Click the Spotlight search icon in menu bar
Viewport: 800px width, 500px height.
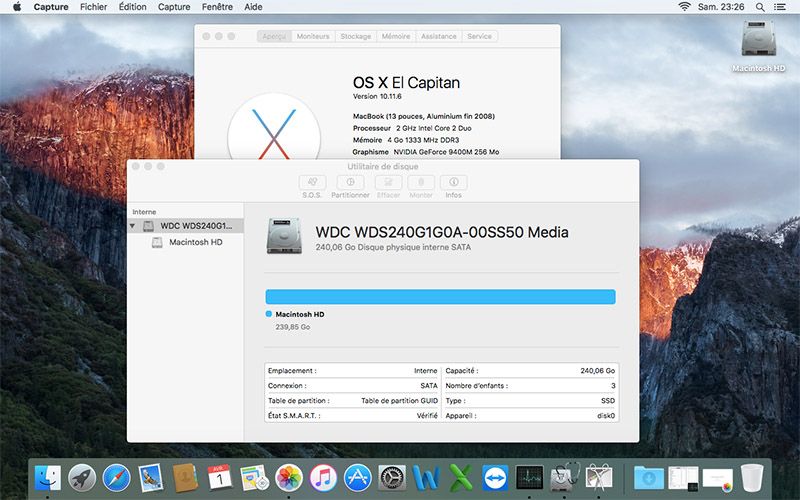(755, 6)
